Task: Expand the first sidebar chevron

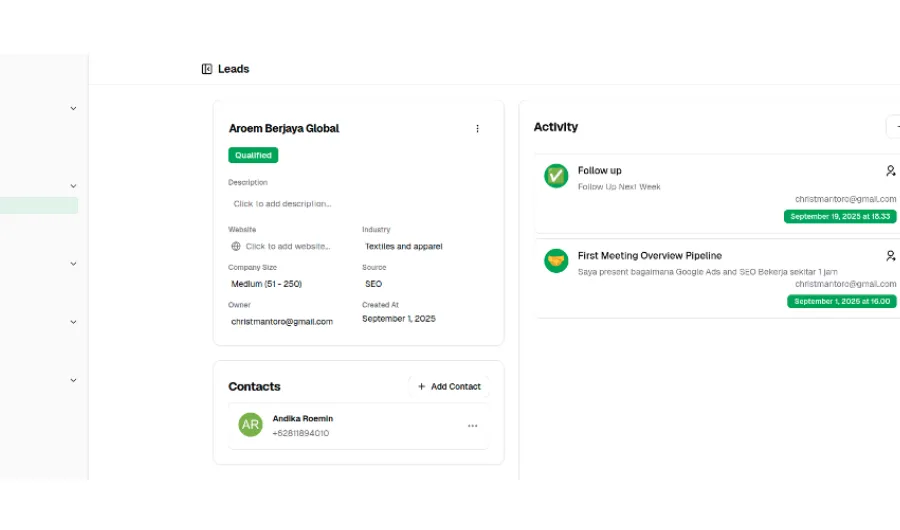Action: 73,109
